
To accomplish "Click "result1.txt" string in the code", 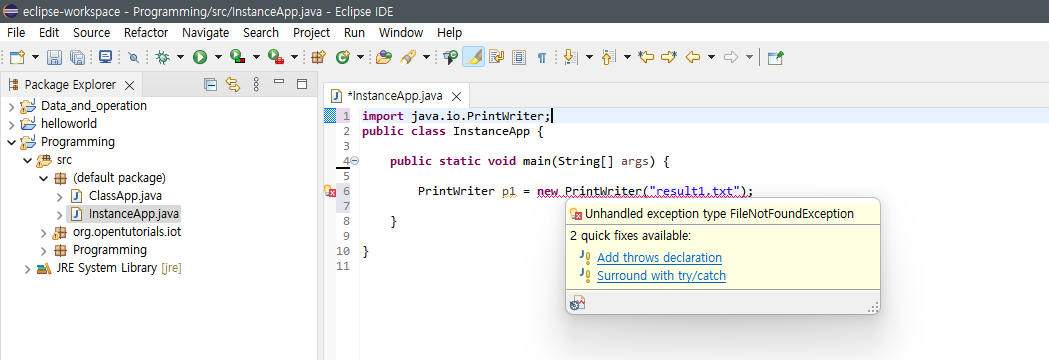I will pyautogui.click(x=694, y=191).
